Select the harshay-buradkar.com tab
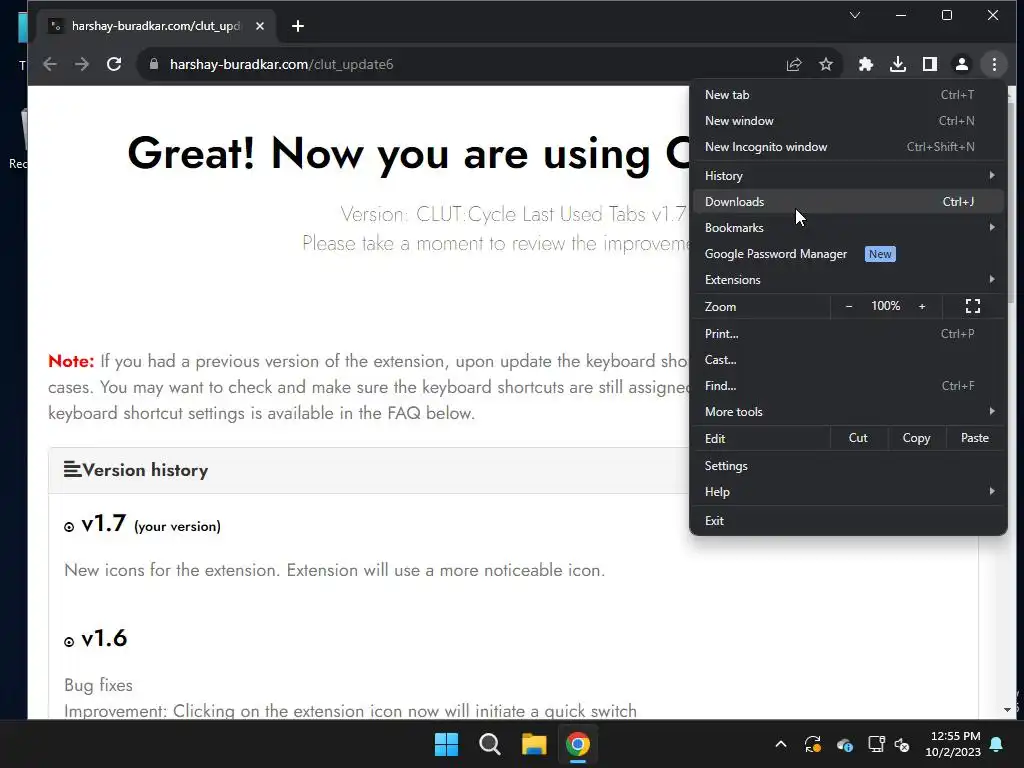 pyautogui.click(x=157, y=26)
